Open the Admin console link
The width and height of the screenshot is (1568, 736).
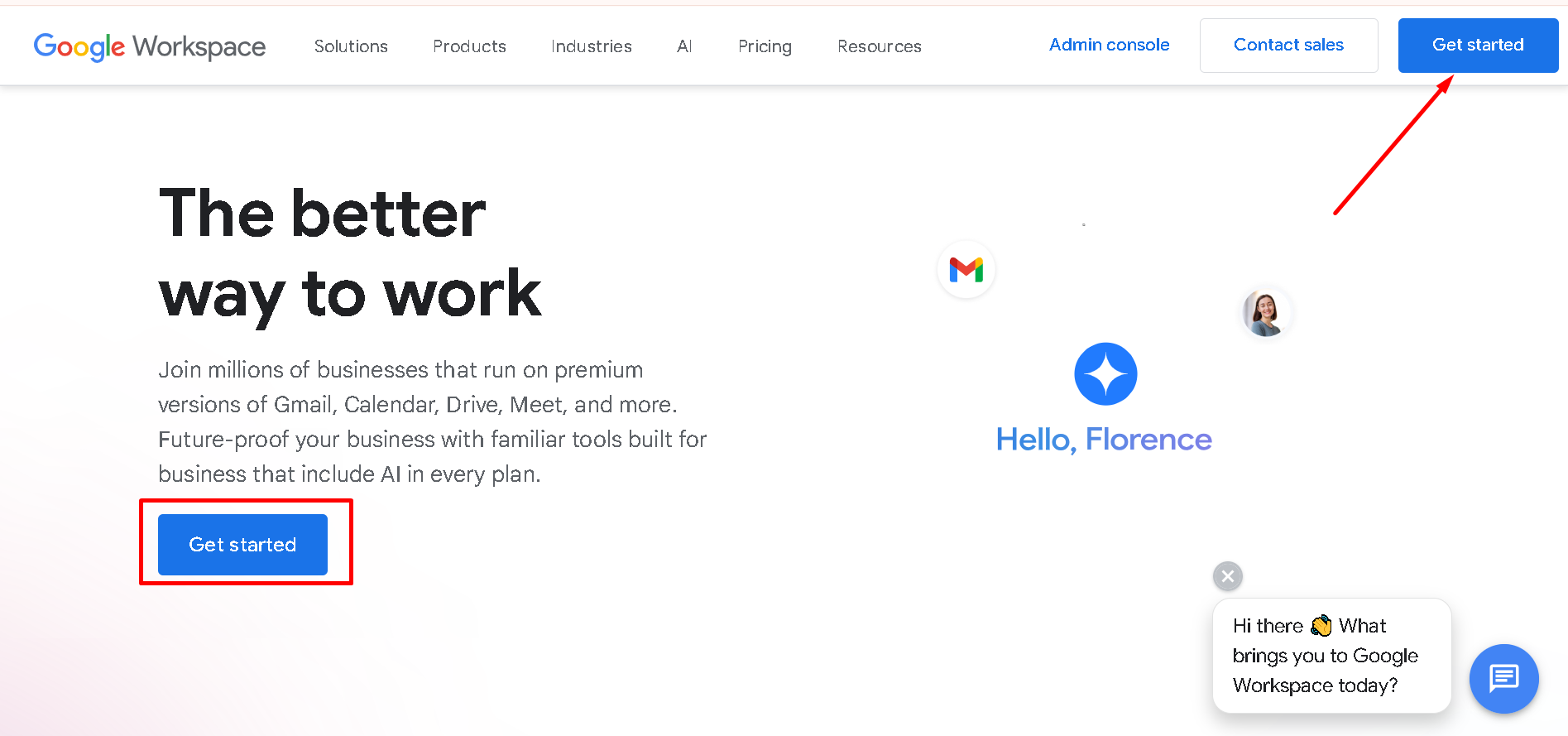(1110, 45)
